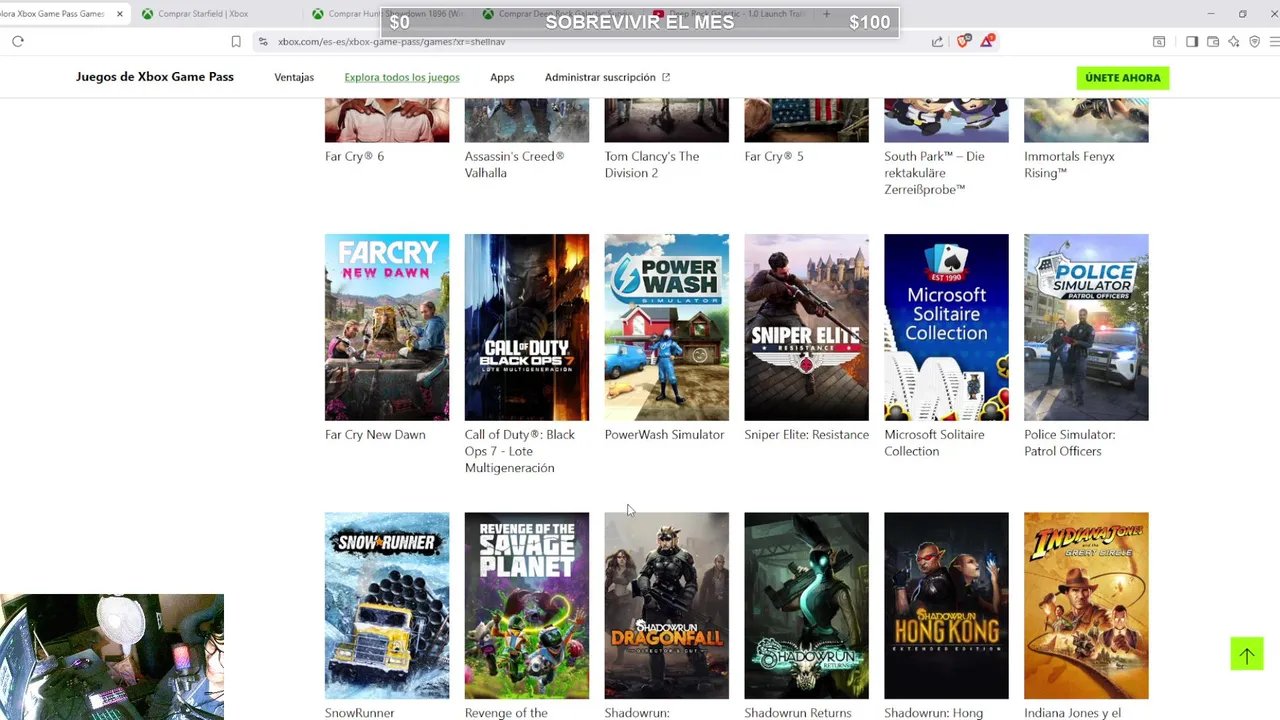Click the Far Cry New Dawn title text

pyautogui.click(x=375, y=434)
